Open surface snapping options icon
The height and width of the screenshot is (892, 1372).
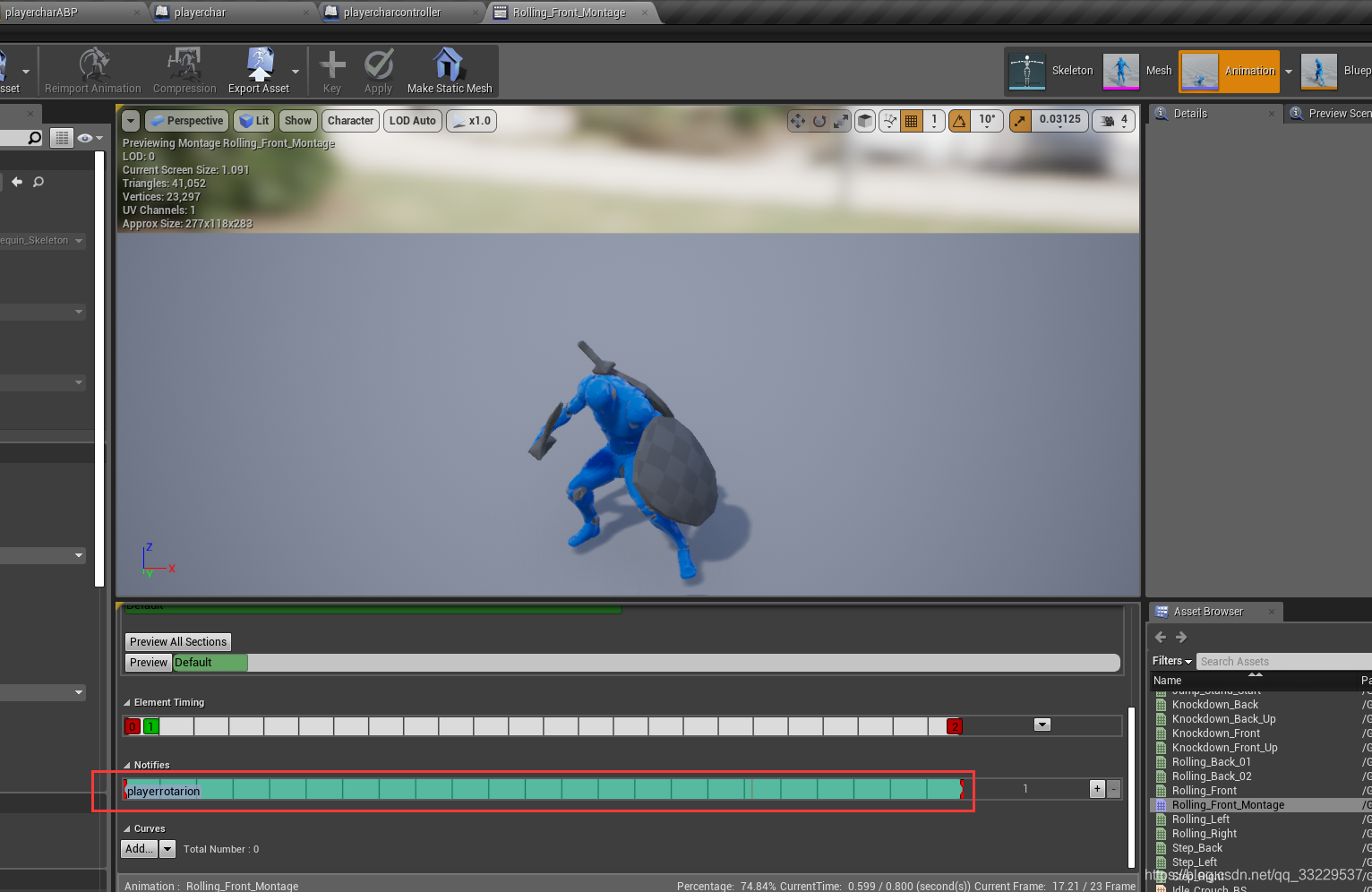(889, 121)
